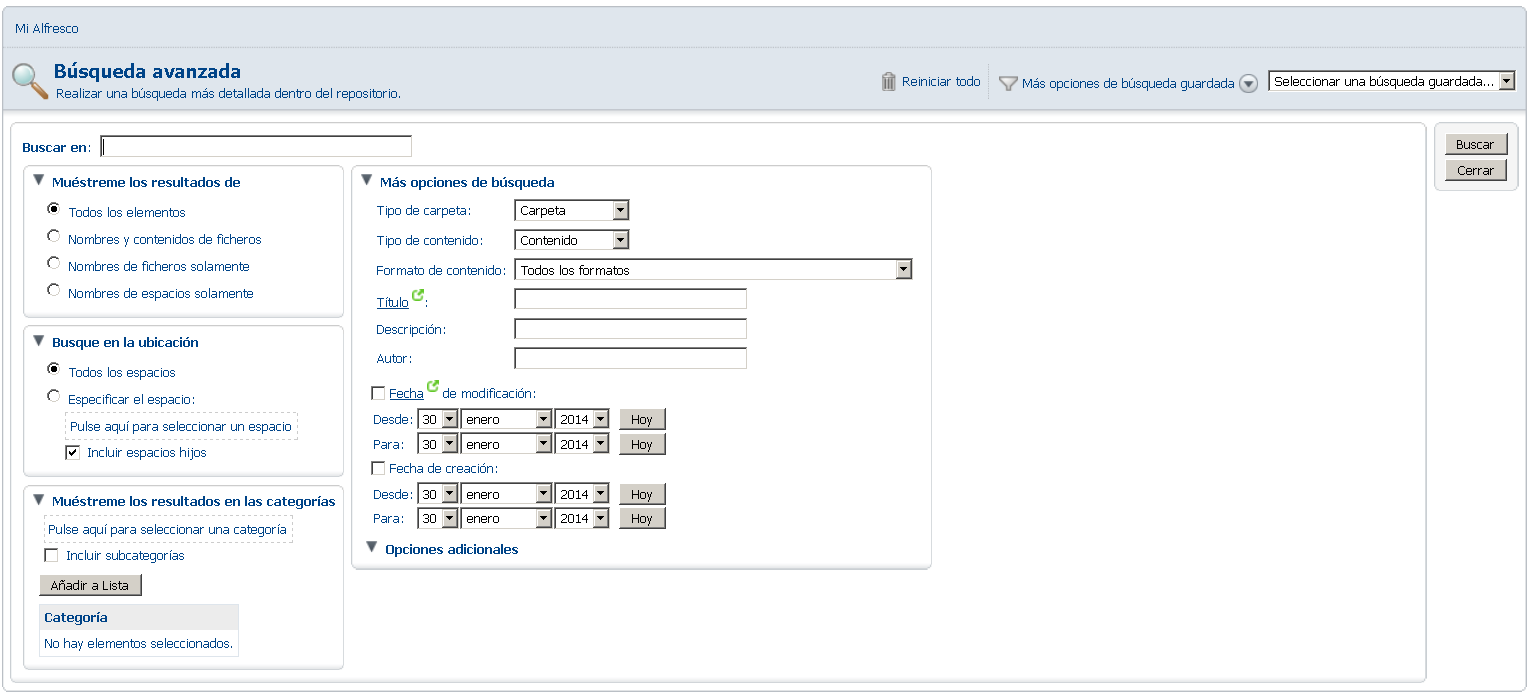Choose the 'Especificar el espacio' radio option

[54, 396]
